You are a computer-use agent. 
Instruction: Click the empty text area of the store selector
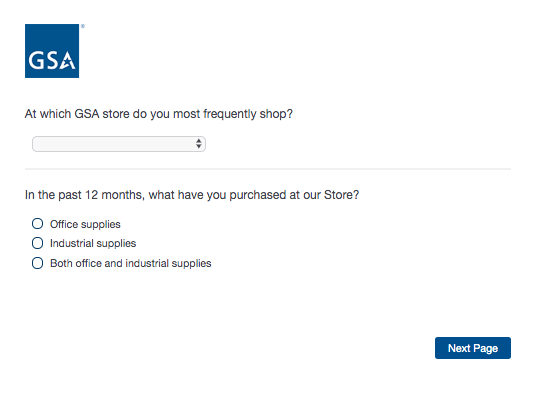[113, 144]
